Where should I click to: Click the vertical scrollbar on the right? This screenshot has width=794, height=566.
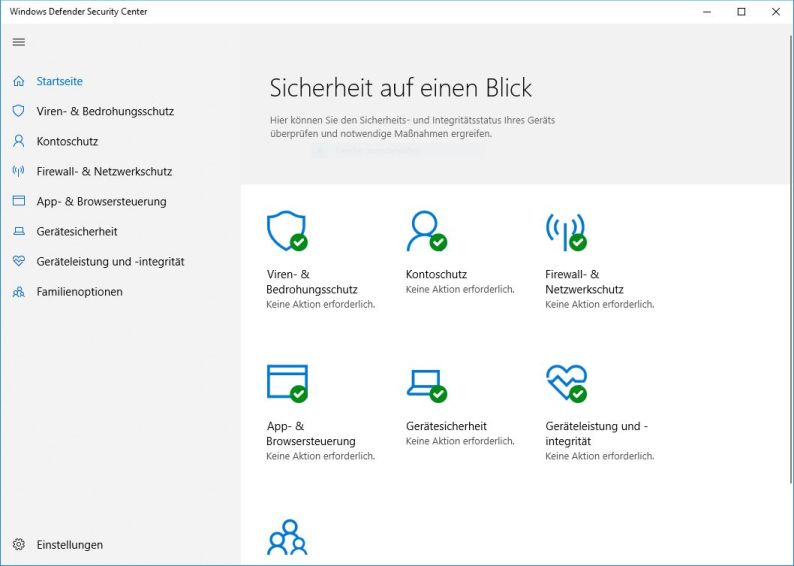[790, 258]
